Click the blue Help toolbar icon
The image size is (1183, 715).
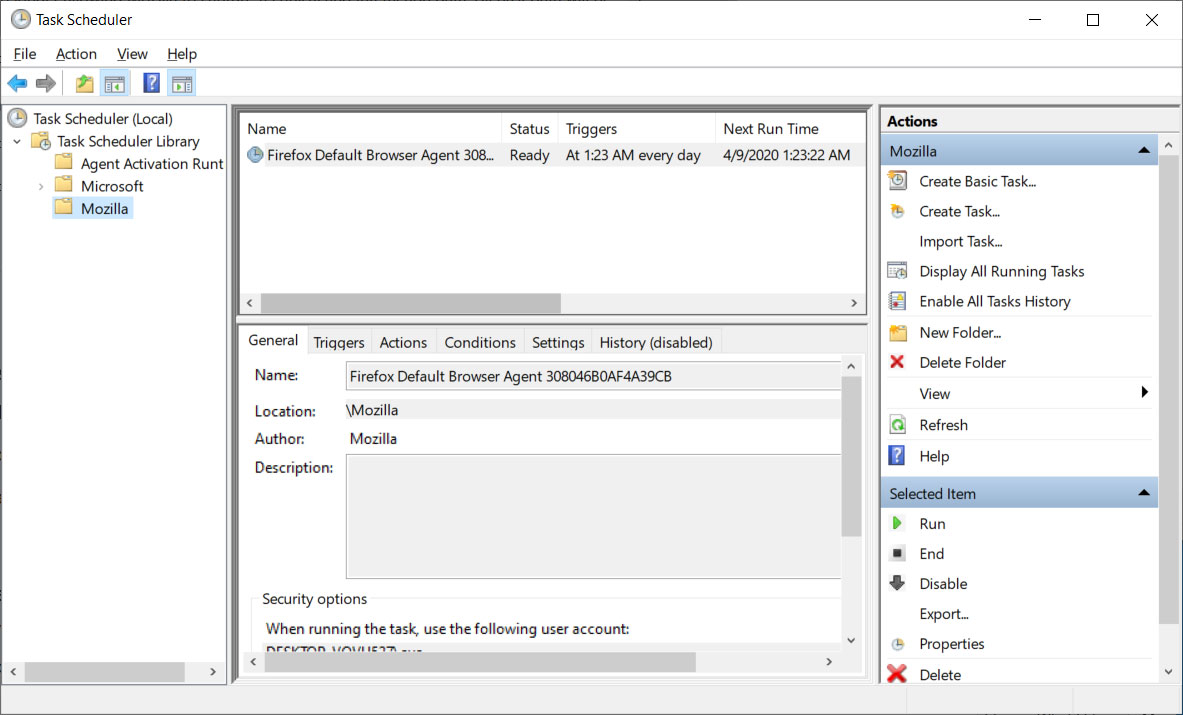(x=151, y=83)
